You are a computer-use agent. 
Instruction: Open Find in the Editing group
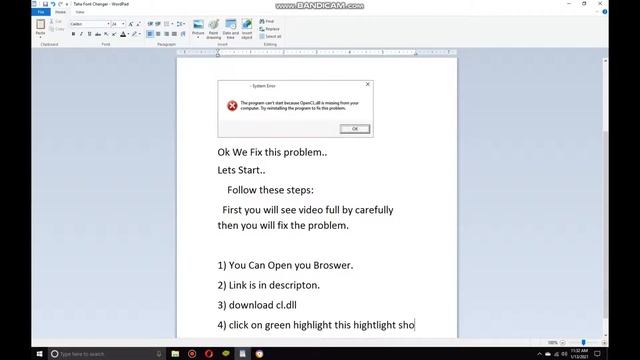pos(267,21)
